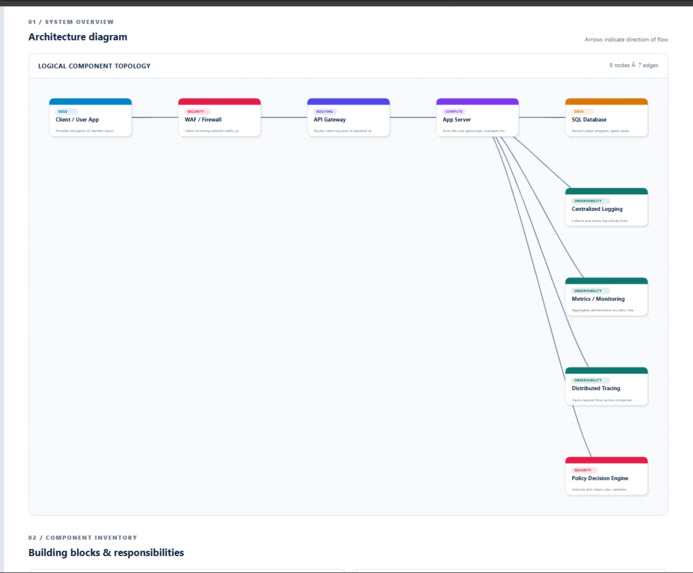The image size is (693, 573).
Task: Select the SQL Database node
Action: coord(607,117)
